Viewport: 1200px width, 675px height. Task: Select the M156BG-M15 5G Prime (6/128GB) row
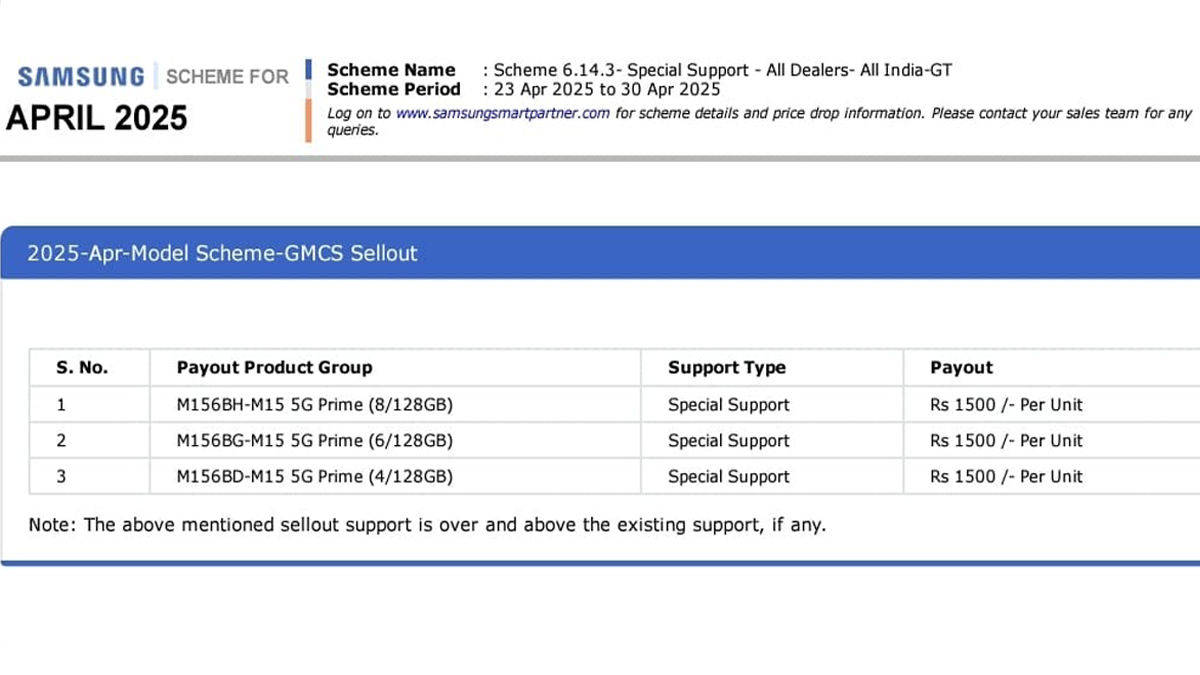(614, 441)
